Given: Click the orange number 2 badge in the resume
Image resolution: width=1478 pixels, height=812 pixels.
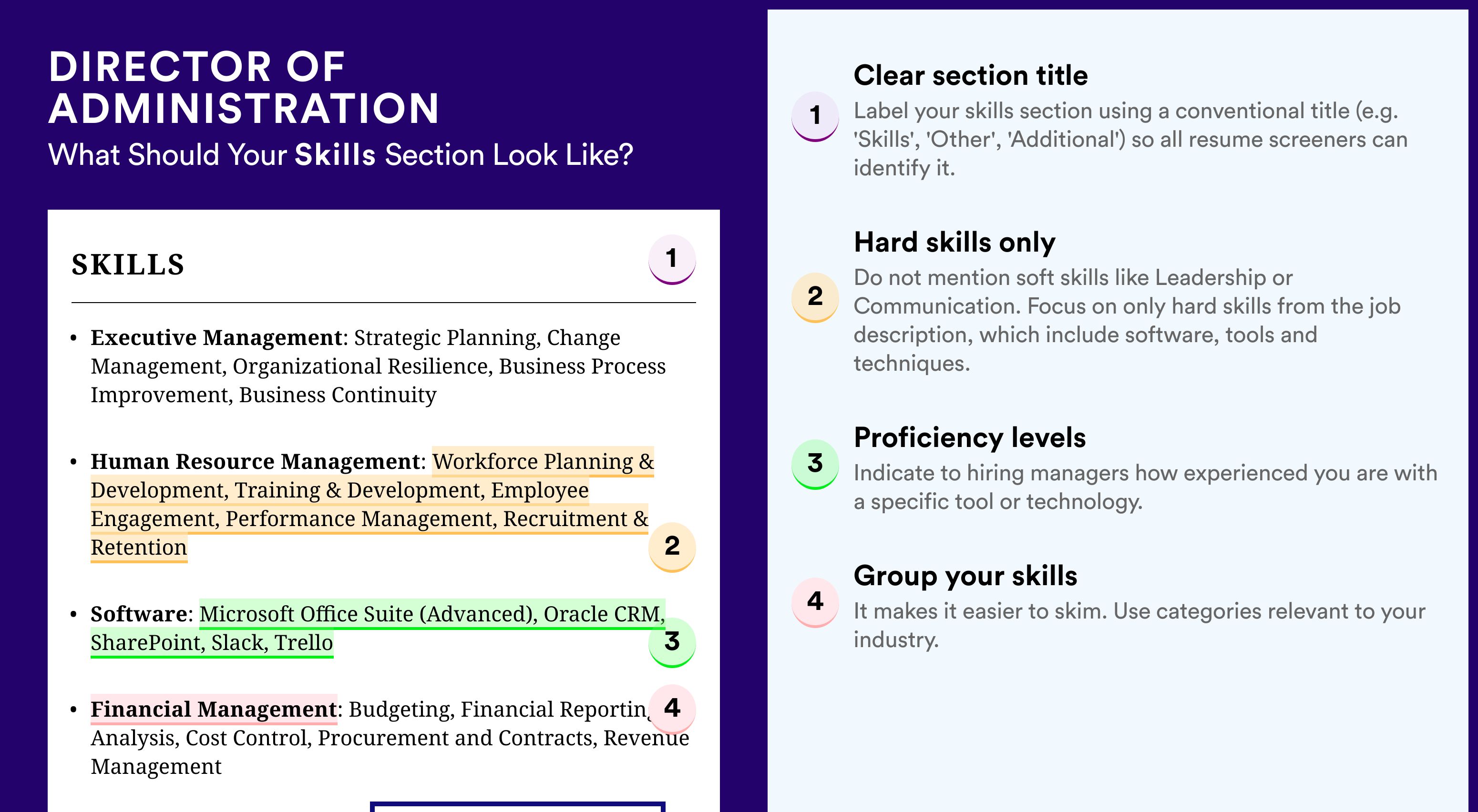Looking at the screenshot, I should point(671,546).
